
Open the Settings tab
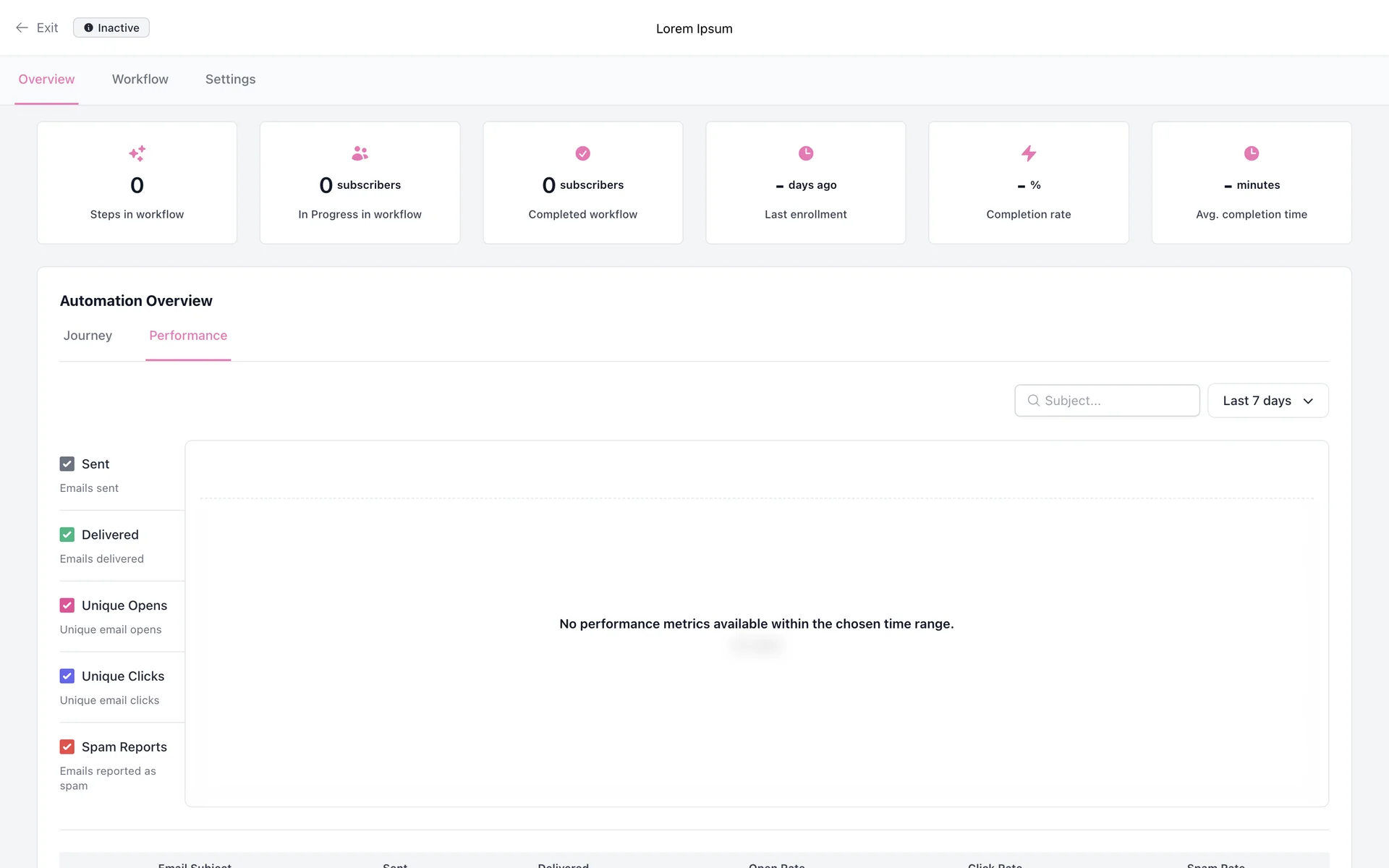click(230, 80)
